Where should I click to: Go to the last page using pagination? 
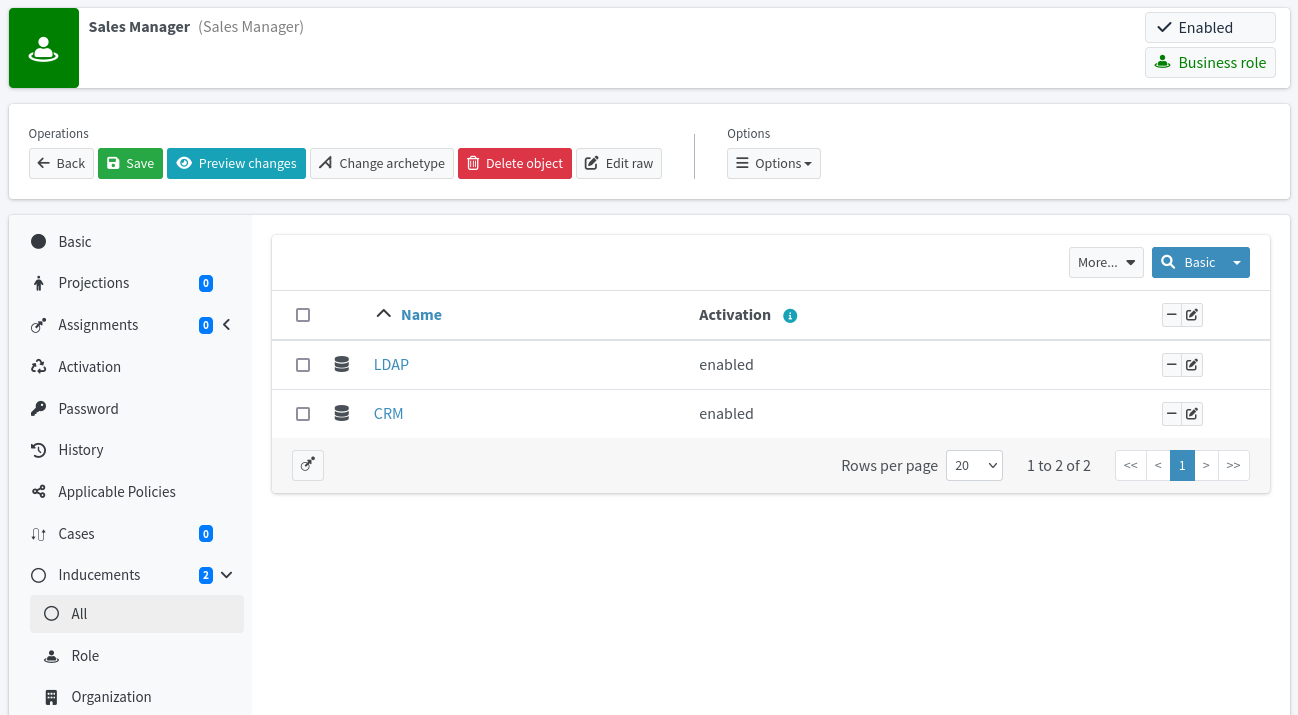click(x=1233, y=465)
